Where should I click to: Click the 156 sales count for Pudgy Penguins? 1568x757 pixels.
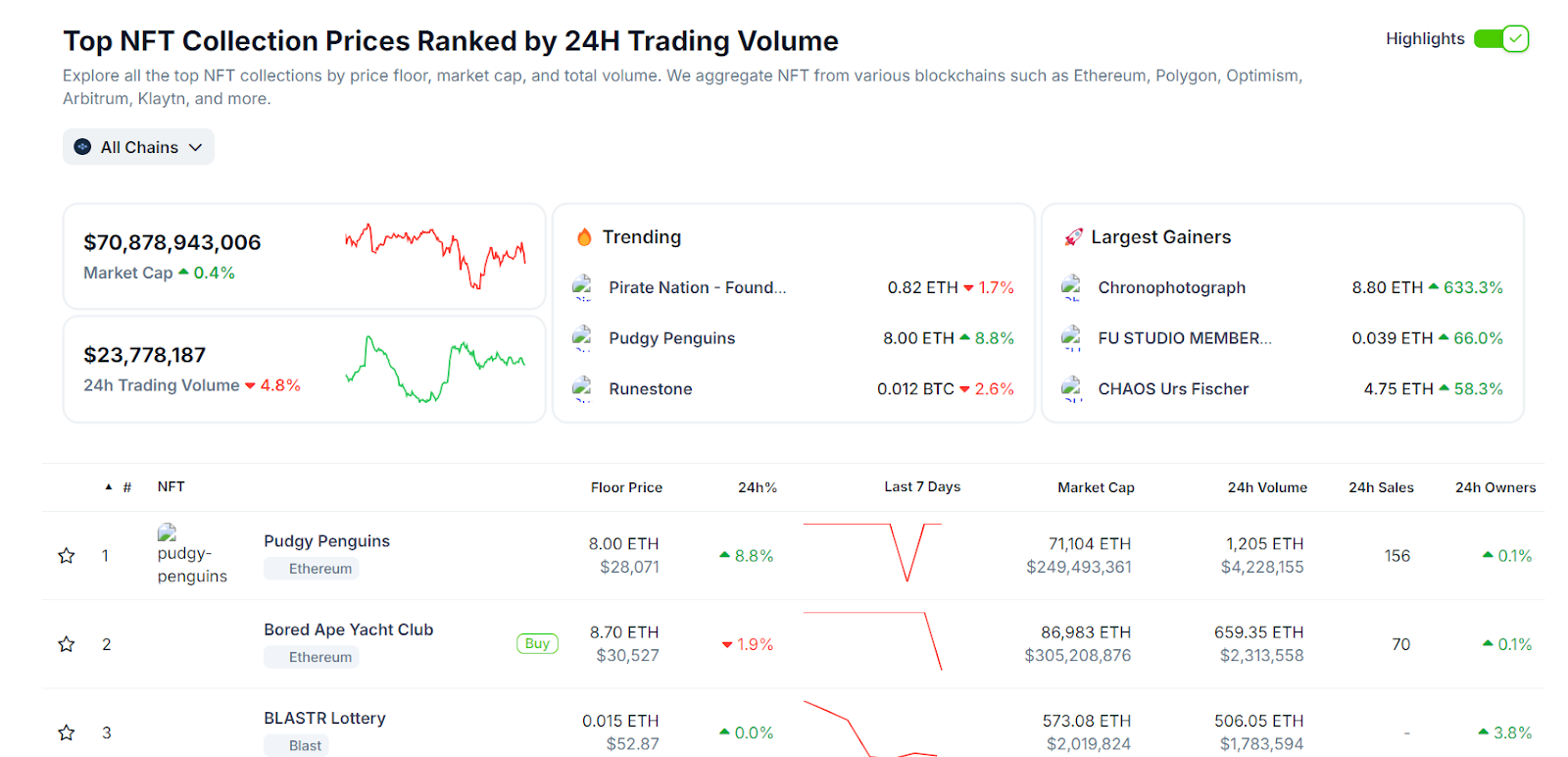[1397, 556]
